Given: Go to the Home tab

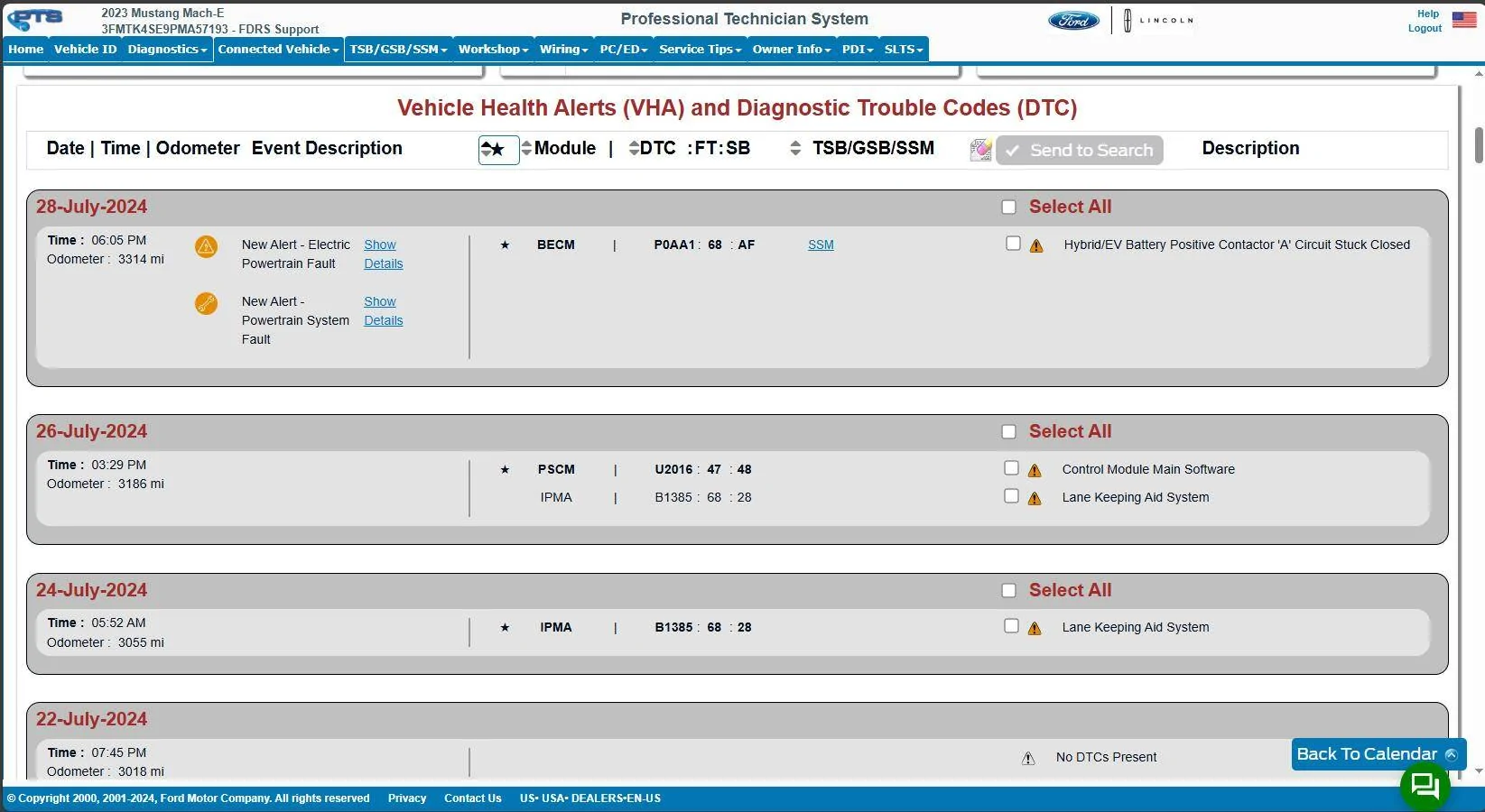Looking at the screenshot, I should coord(26,50).
